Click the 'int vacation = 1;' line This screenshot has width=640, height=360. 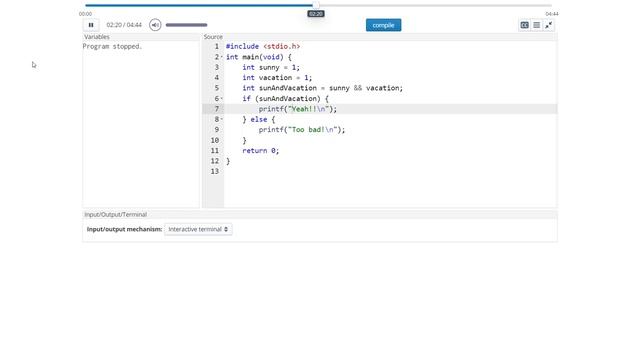tap(277, 78)
